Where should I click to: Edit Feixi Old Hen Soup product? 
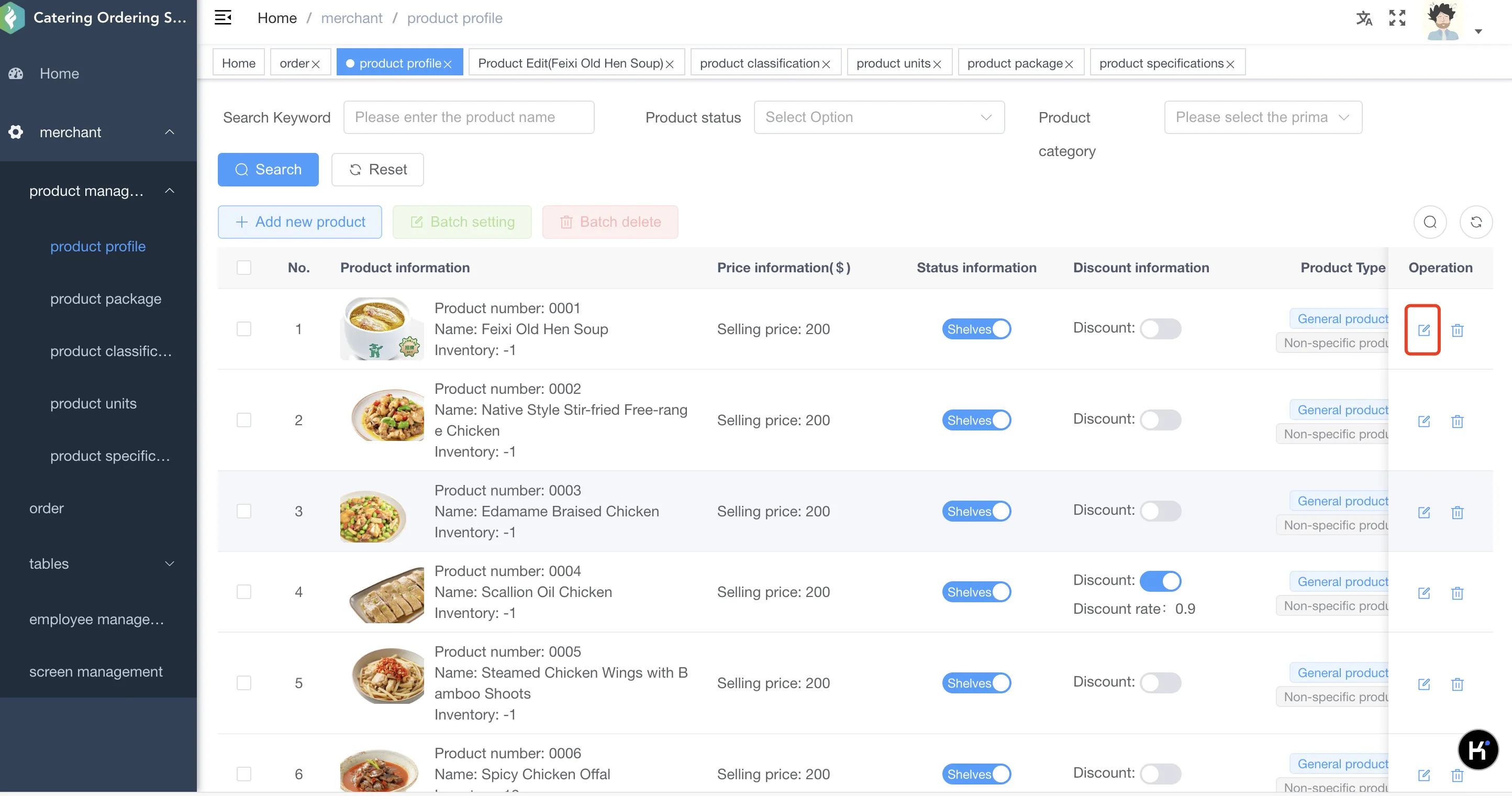[1424, 330]
